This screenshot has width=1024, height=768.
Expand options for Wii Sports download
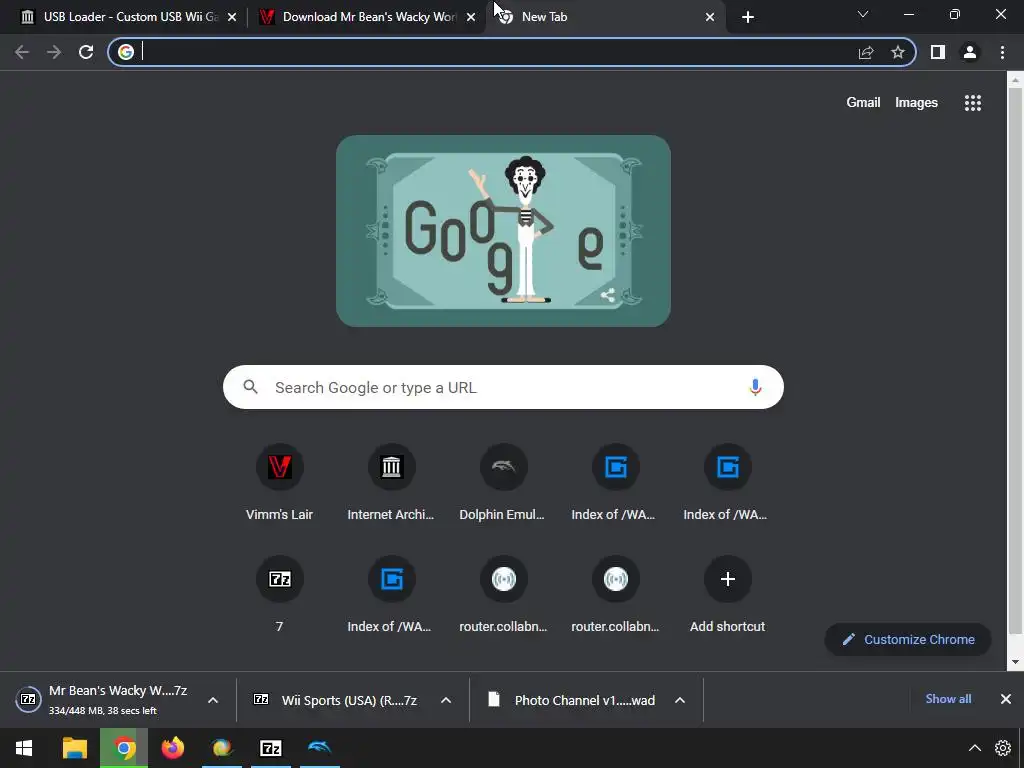446,700
